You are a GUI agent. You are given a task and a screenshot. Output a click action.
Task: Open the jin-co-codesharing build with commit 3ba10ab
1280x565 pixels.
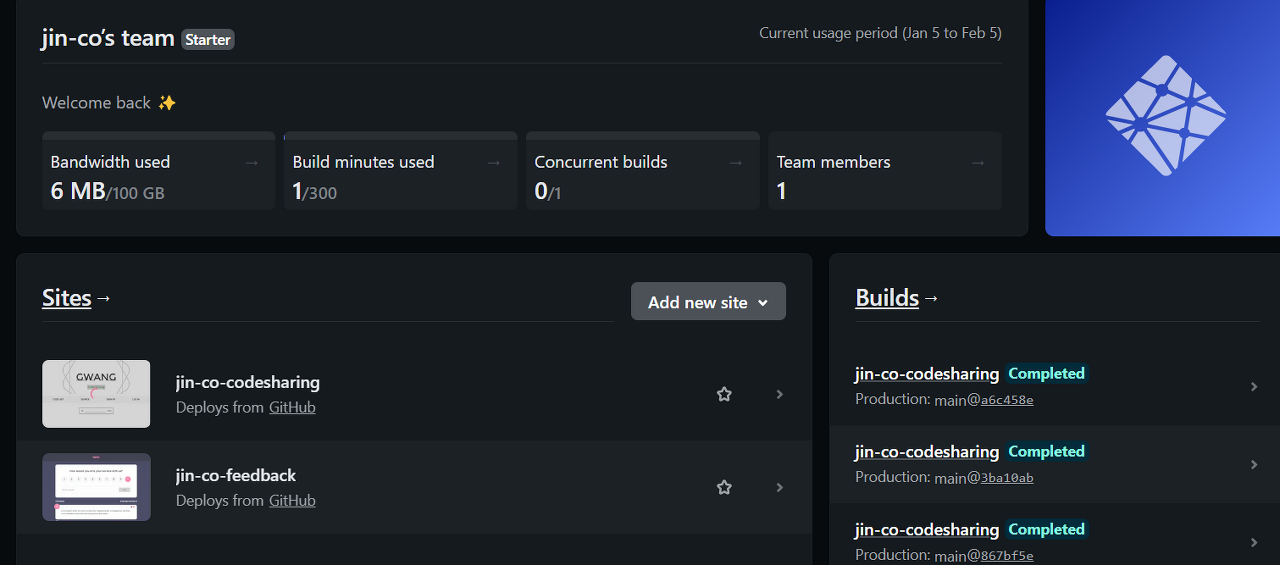coord(927,451)
